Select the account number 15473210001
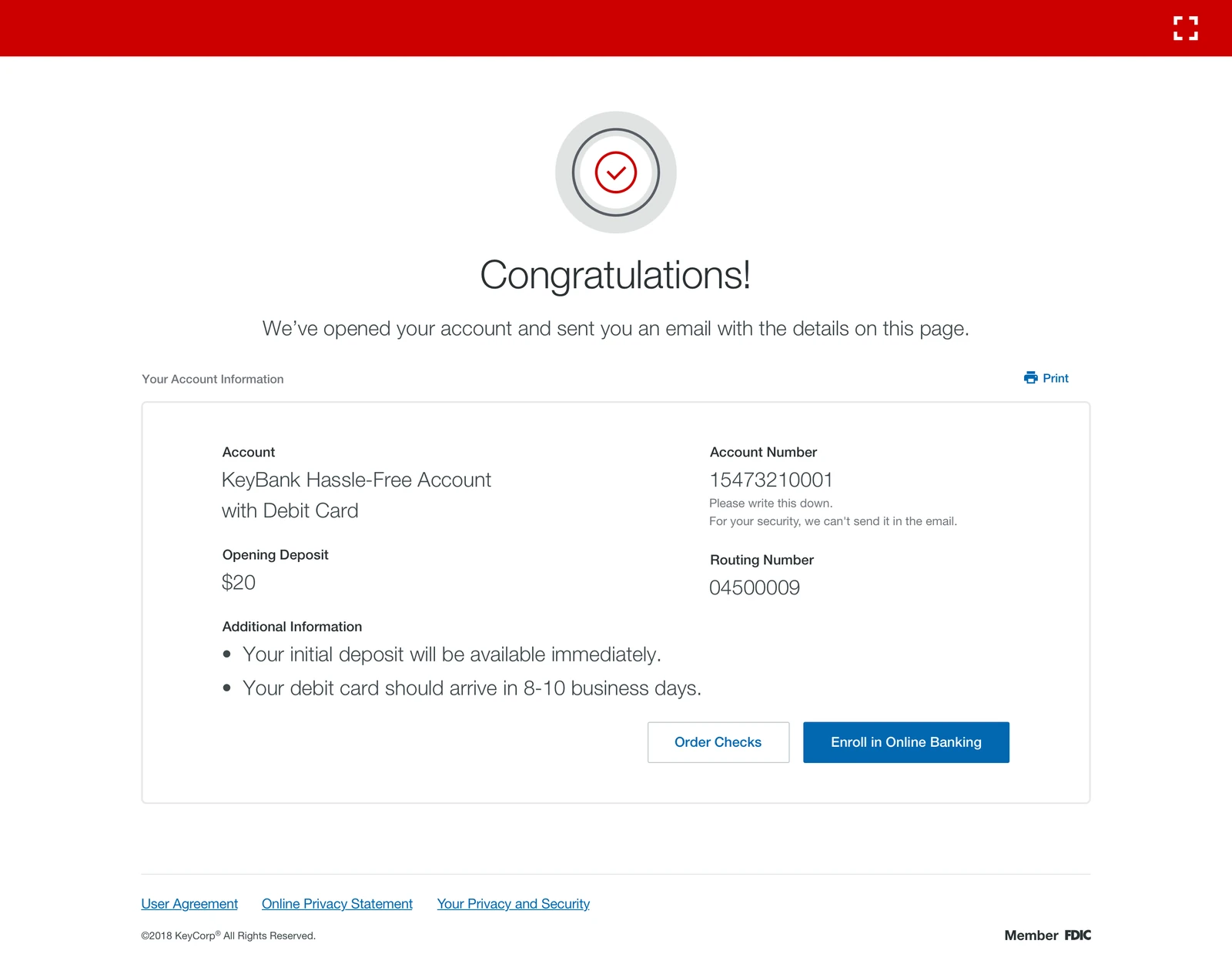The width and height of the screenshot is (1232, 964). coord(771,480)
